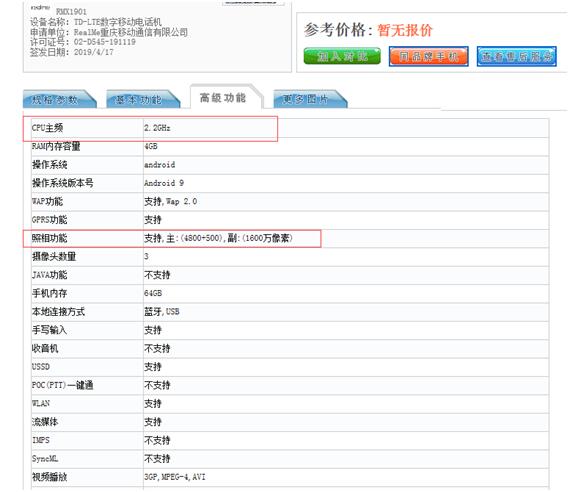
Task: Click the CPU主频 row label
Action: tap(48, 128)
